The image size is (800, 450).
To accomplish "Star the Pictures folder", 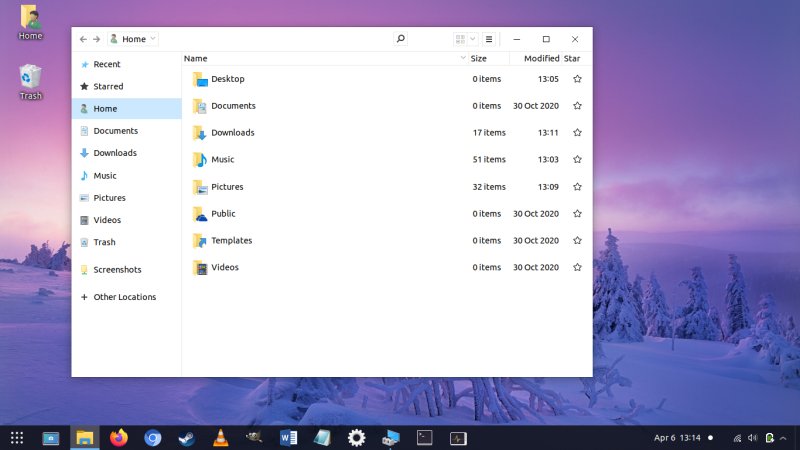I will pos(577,187).
